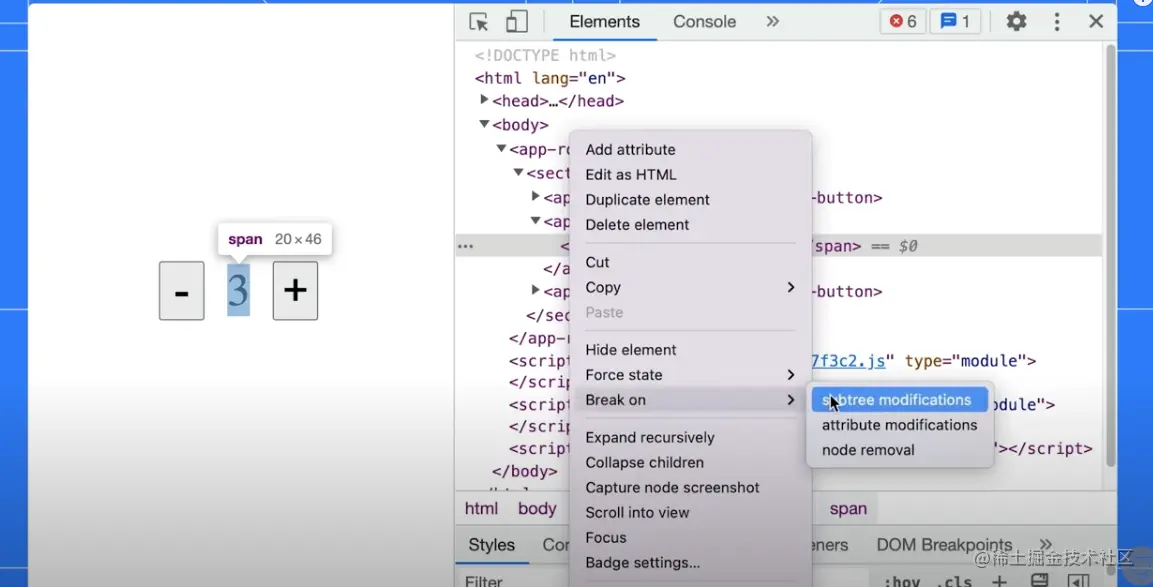Click html in the breadcrumb bar
The width and height of the screenshot is (1153, 587).
tap(481, 509)
